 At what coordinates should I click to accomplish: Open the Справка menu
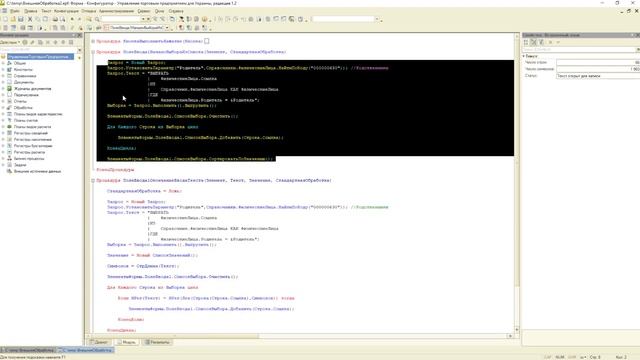176,11
